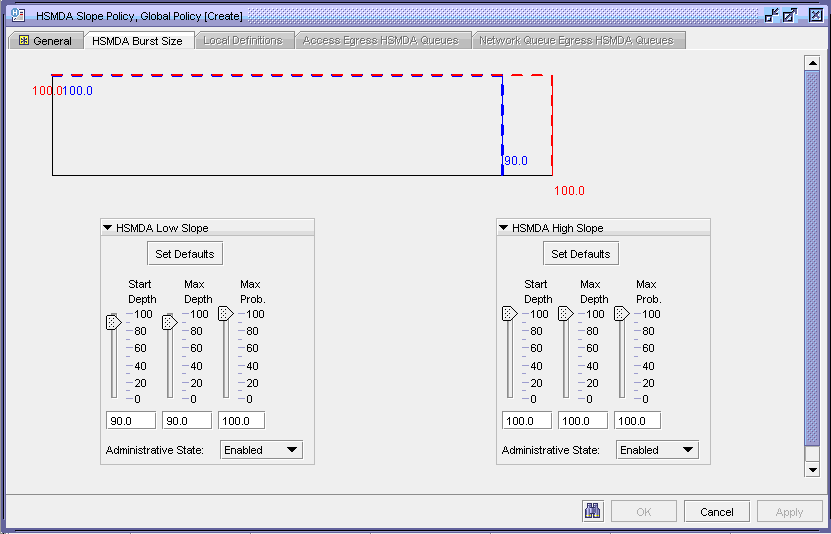Switch to the General tab
The width and height of the screenshot is (831, 534).
pos(45,40)
